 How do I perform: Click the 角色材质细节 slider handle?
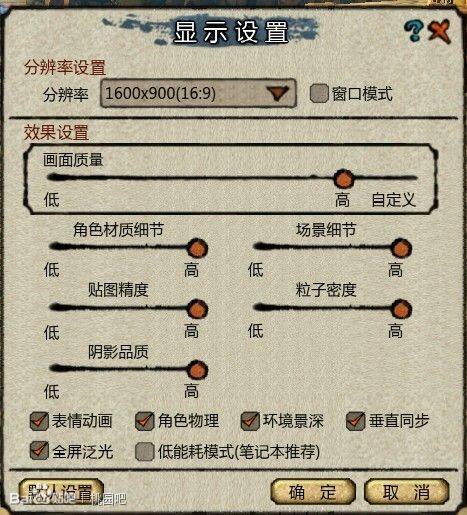[197, 248]
